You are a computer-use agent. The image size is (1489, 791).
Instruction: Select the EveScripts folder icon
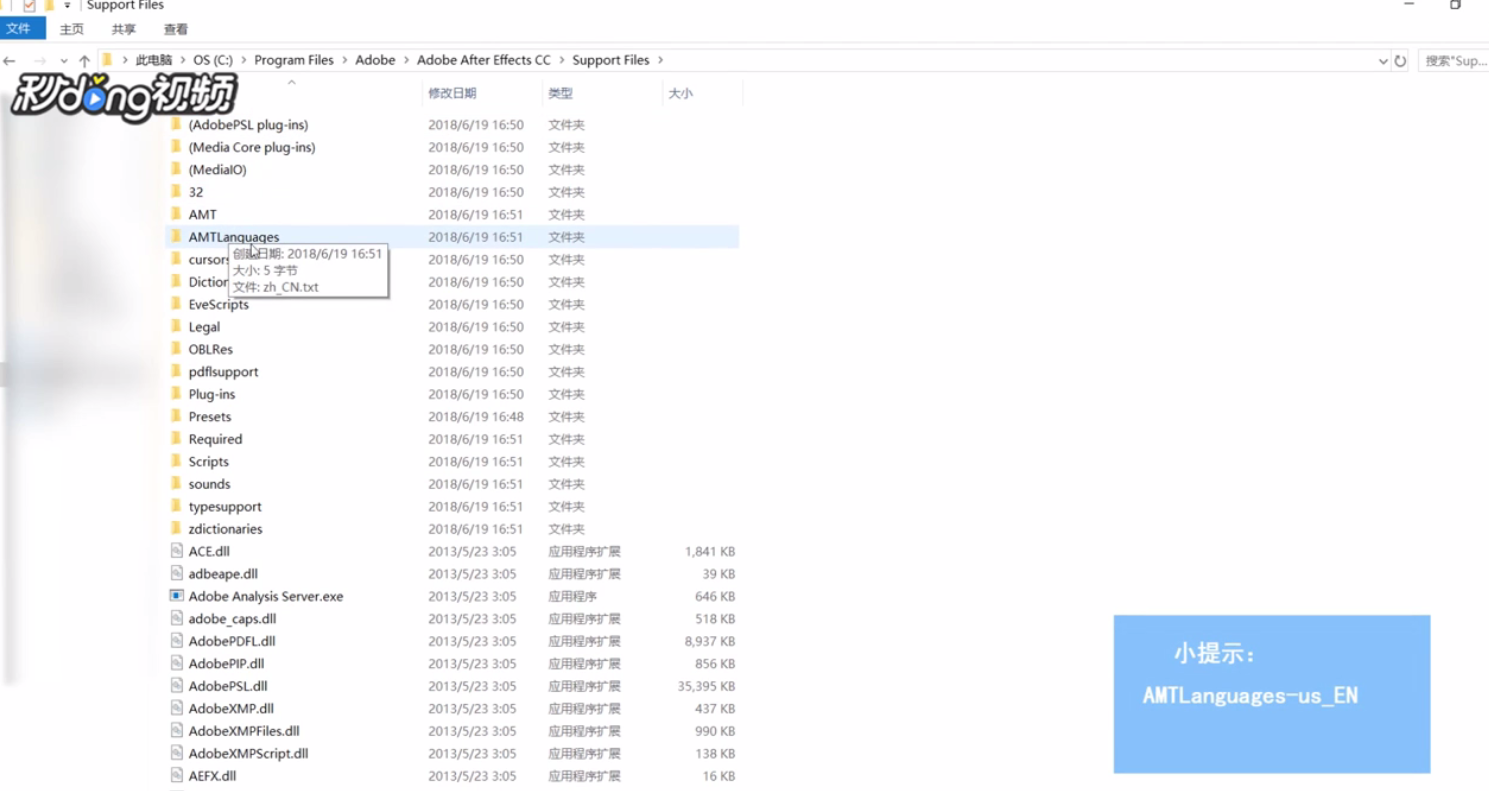[x=176, y=304]
